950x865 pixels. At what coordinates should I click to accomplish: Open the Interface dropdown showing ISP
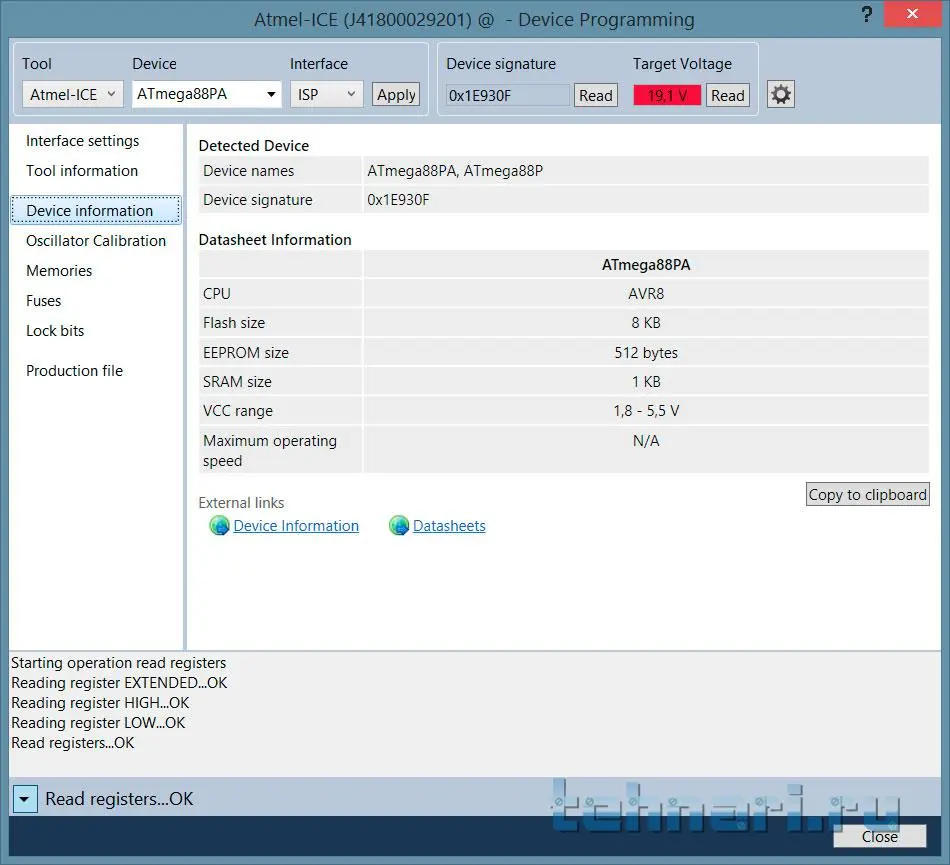(327, 94)
